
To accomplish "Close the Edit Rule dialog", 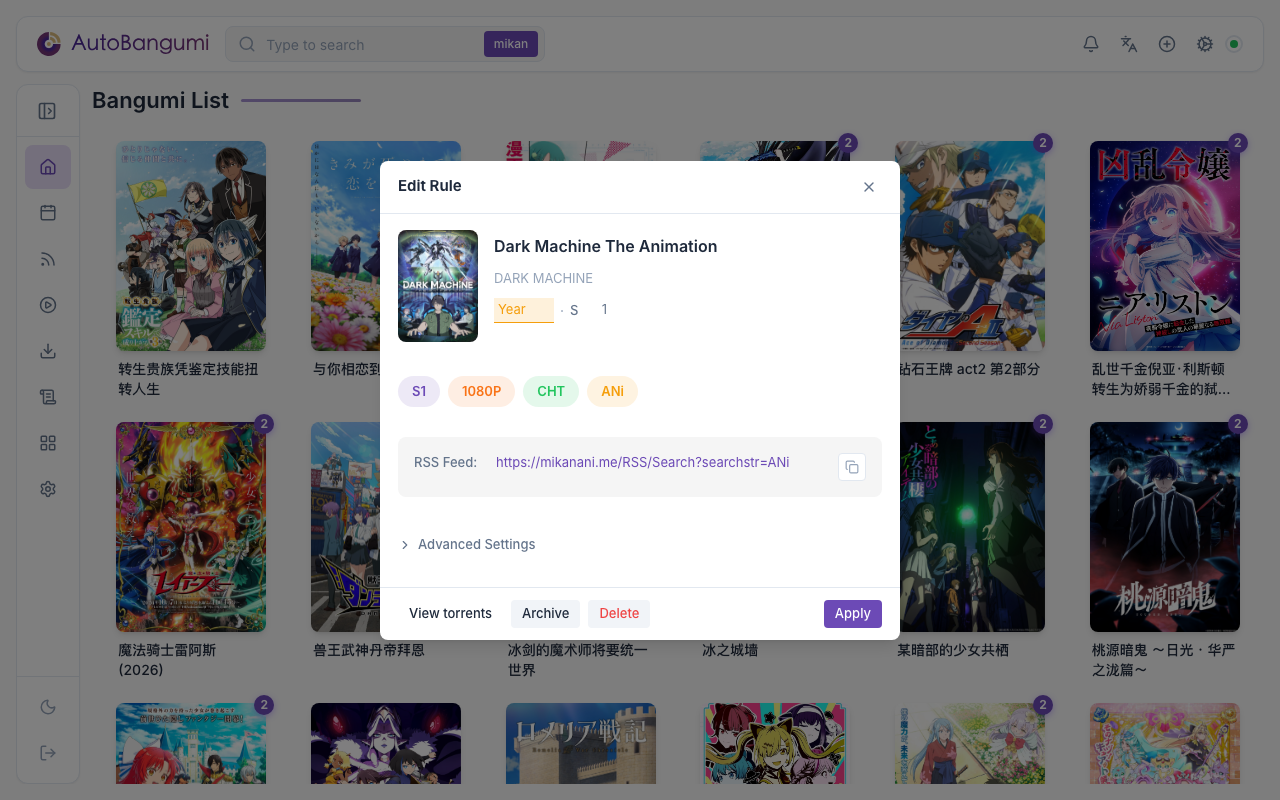I will pos(869,187).
